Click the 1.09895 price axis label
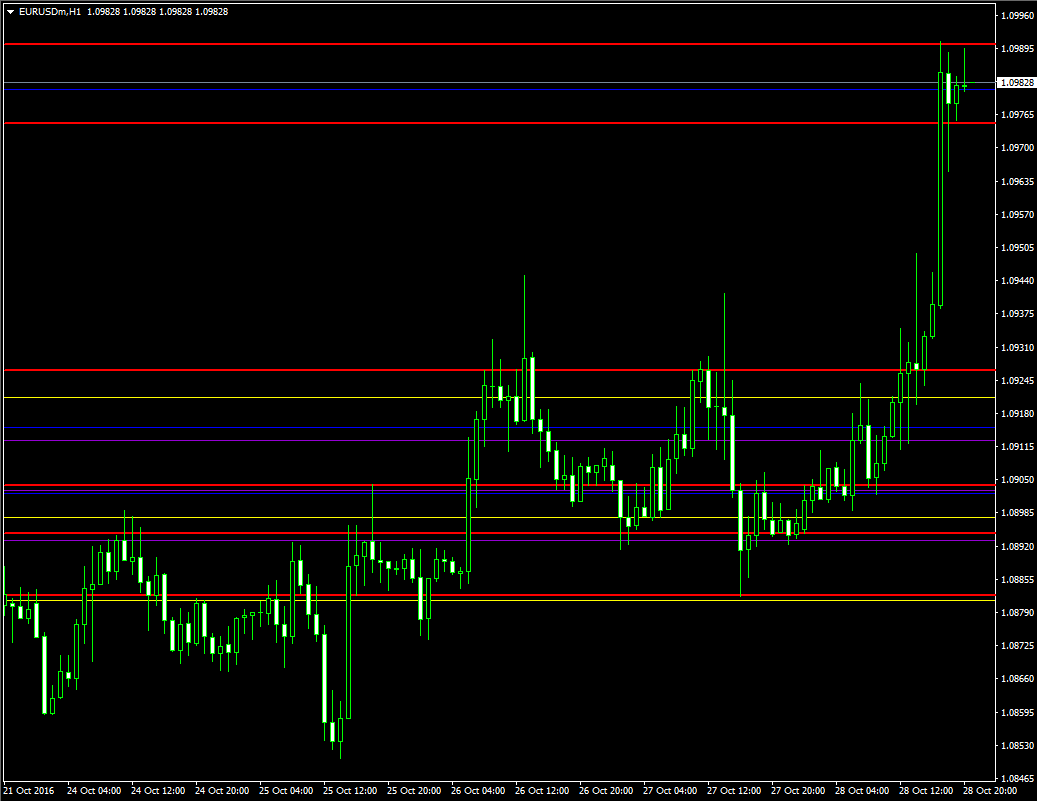This screenshot has height=801, width=1037. coord(1017,49)
